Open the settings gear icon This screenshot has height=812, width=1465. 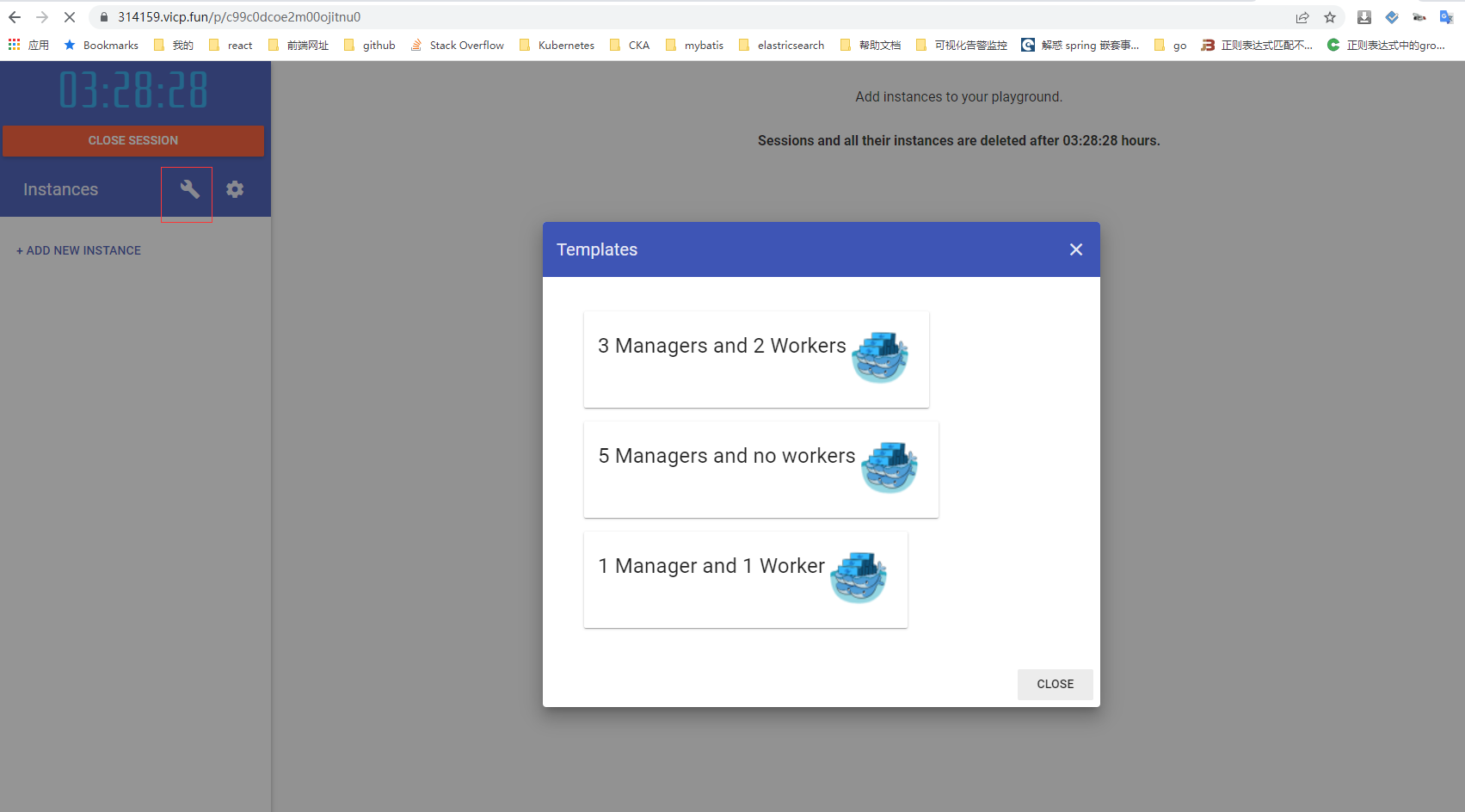[235, 189]
